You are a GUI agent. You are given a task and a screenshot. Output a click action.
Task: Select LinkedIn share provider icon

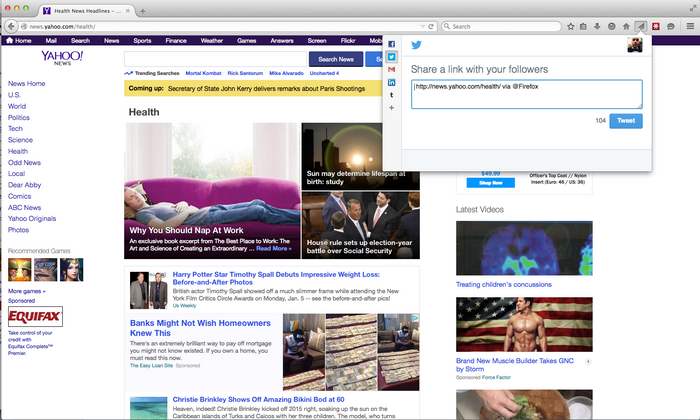click(x=392, y=82)
